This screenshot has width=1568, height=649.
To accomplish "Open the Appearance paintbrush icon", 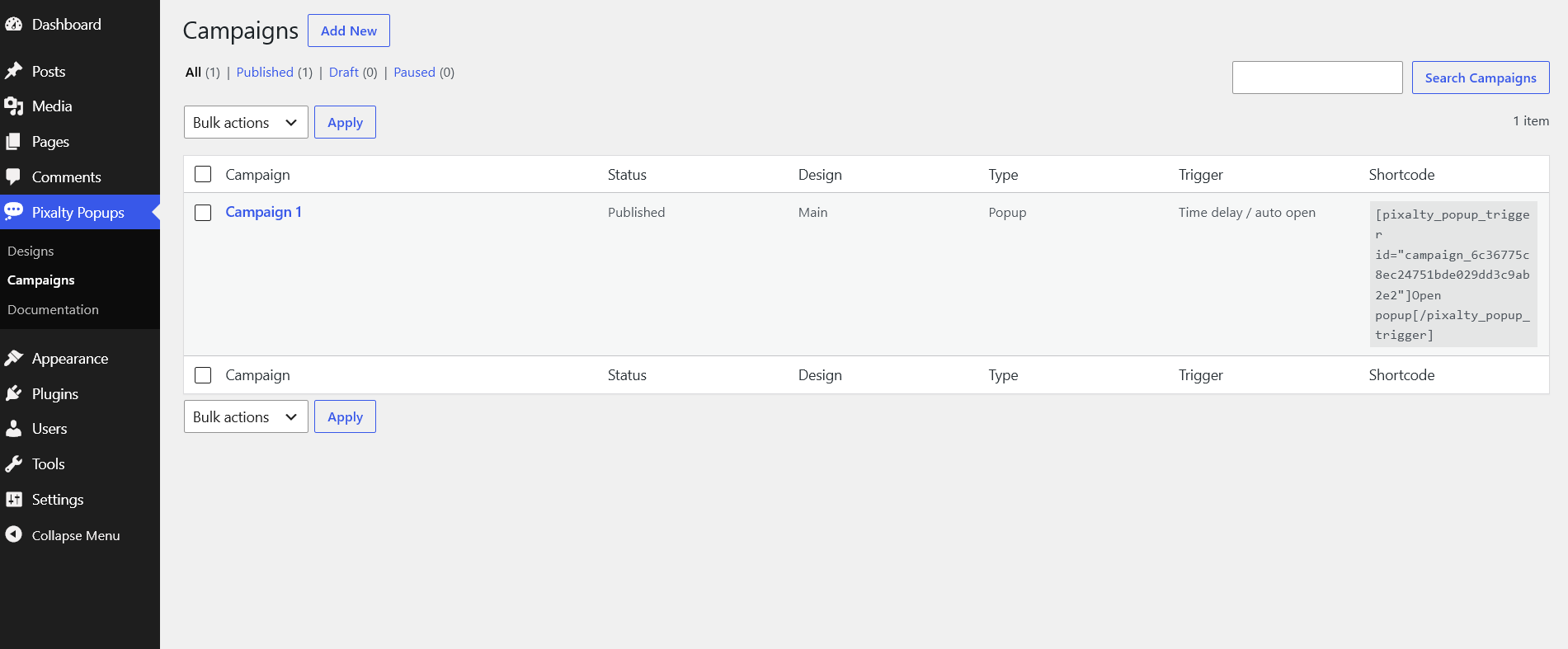I will point(14,358).
